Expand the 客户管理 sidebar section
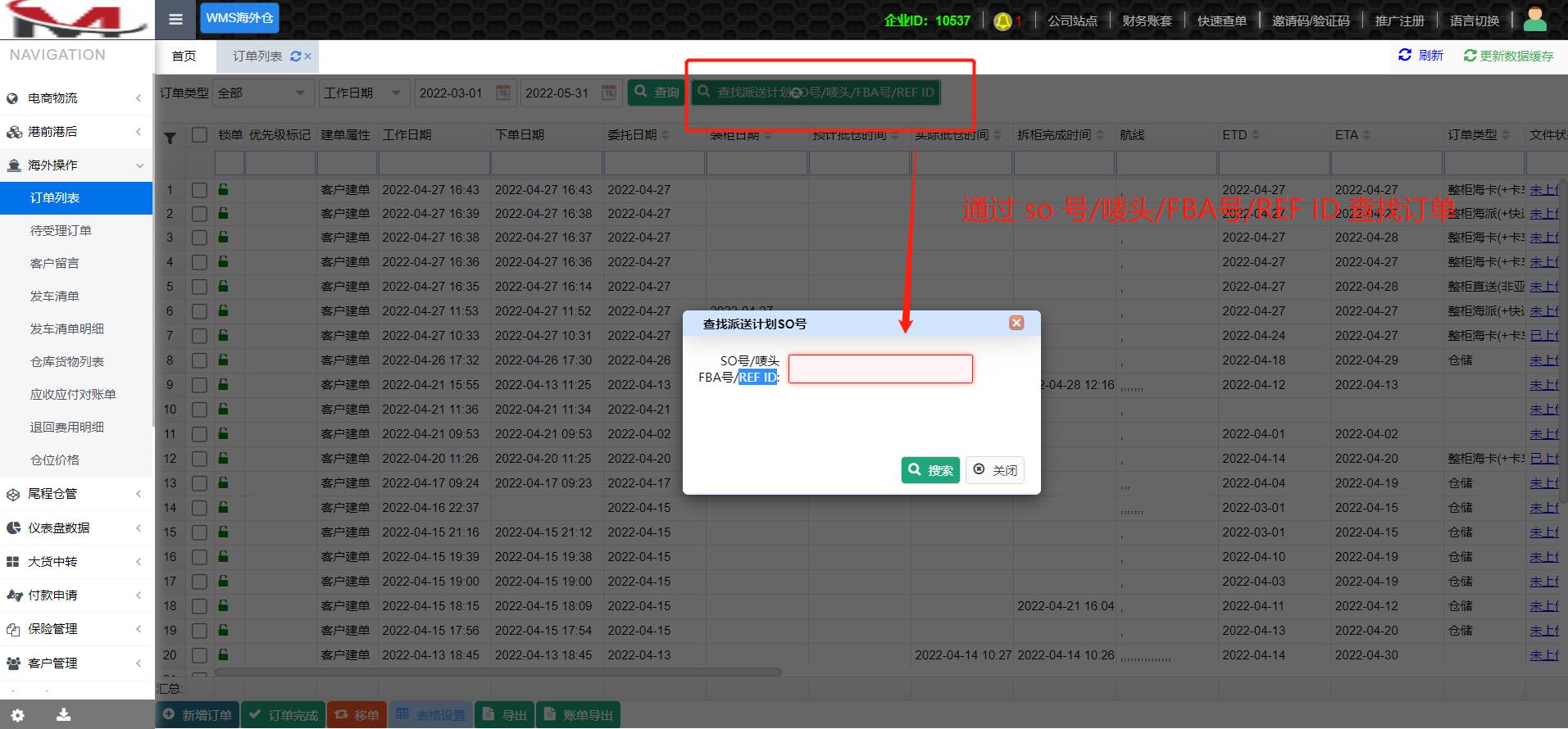 tap(76, 663)
